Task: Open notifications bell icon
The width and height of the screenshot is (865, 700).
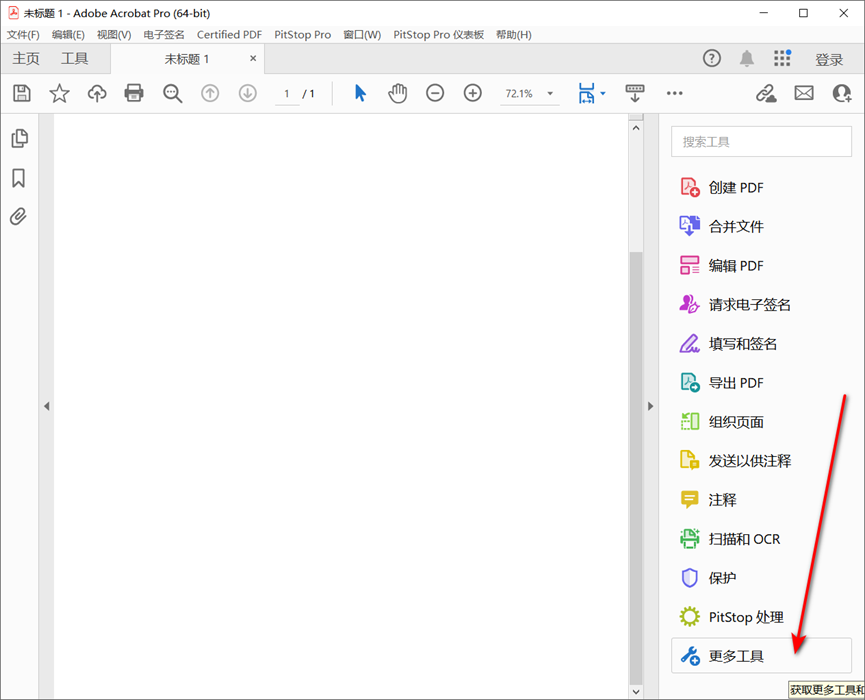Action: [746, 58]
